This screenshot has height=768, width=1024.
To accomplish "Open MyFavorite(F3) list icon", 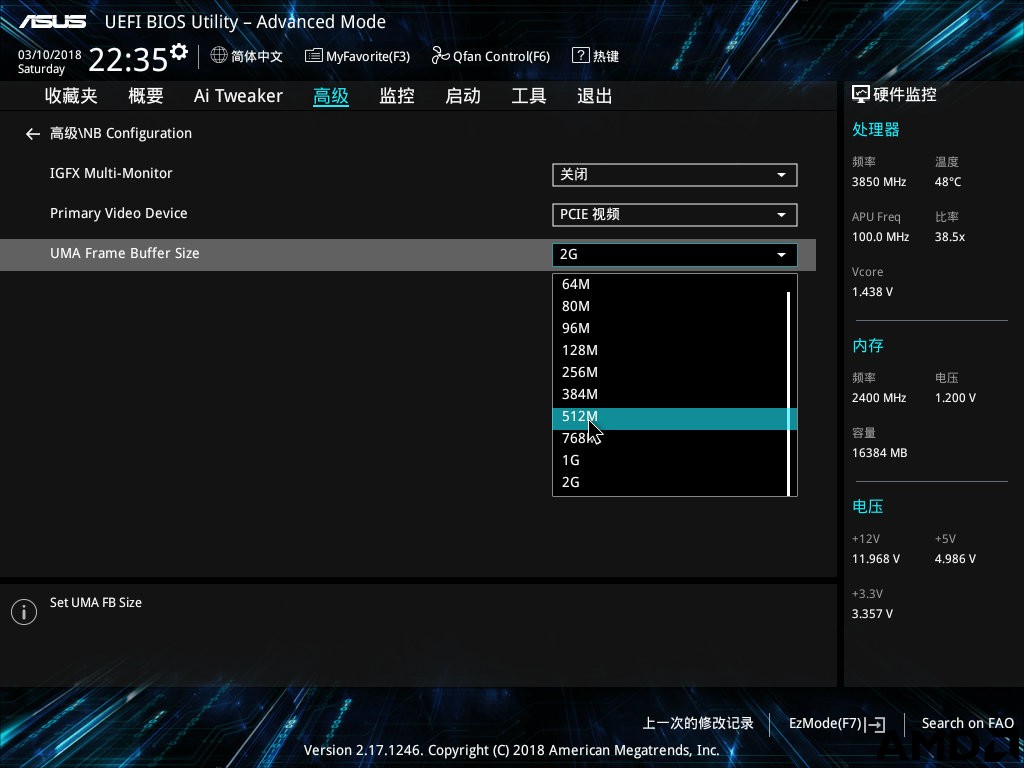I will [x=313, y=56].
